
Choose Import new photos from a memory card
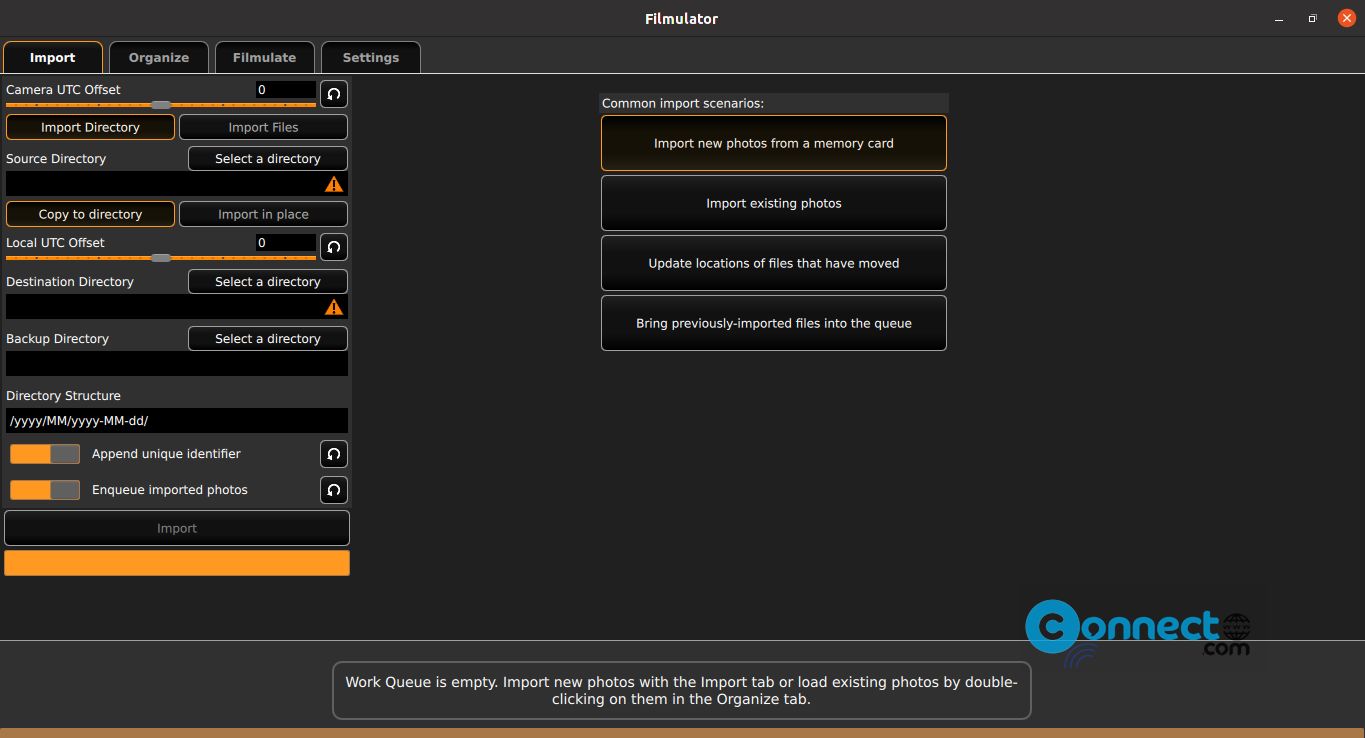coord(774,143)
